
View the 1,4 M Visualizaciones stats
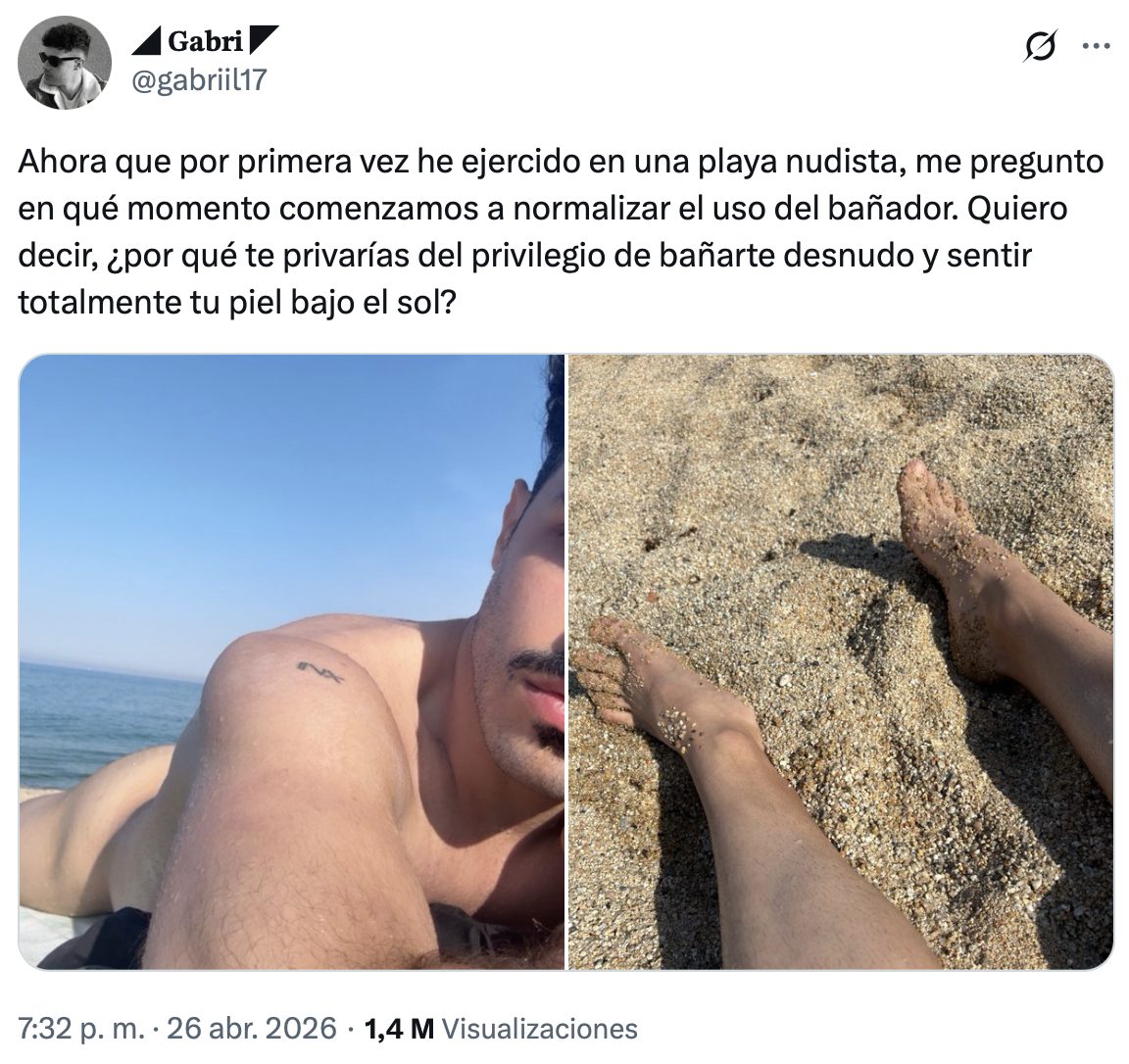click(x=501, y=1028)
